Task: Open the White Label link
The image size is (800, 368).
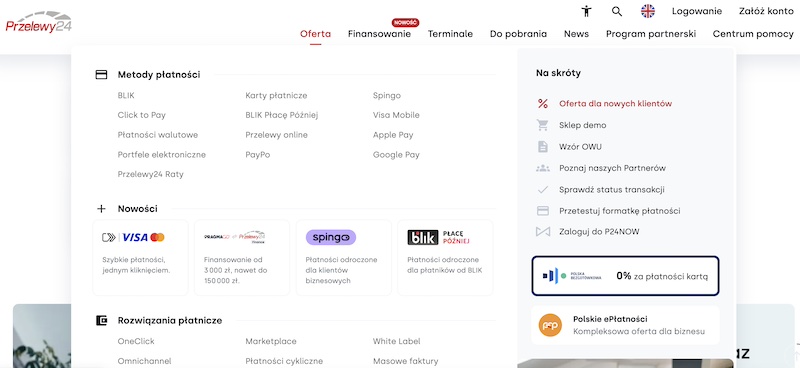Action: (396, 341)
